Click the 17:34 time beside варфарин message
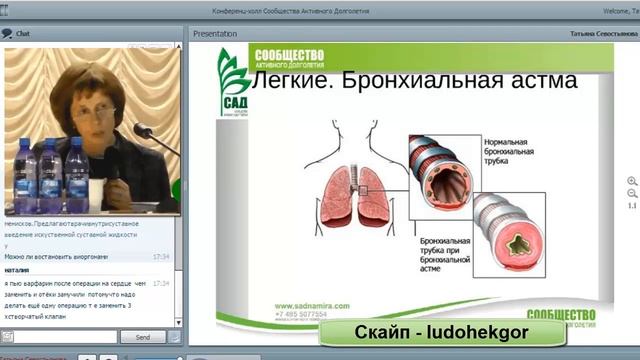Image resolution: width=640 pixels, height=360 pixels. click(x=161, y=283)
